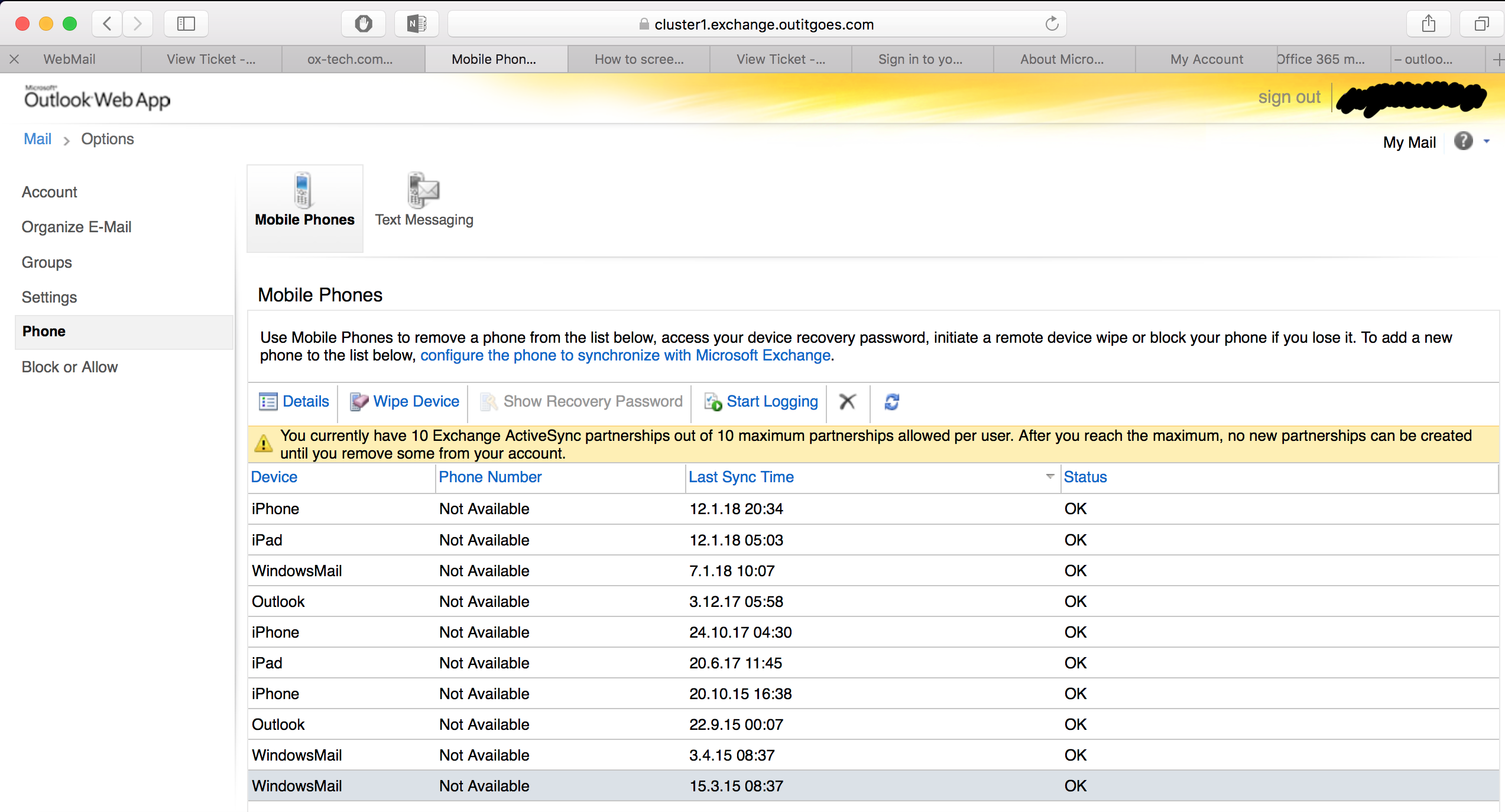Select Block or Allow in sidebar
Image resolution: width=1505 pixels, height=812 pixels.
pos(70,367)
